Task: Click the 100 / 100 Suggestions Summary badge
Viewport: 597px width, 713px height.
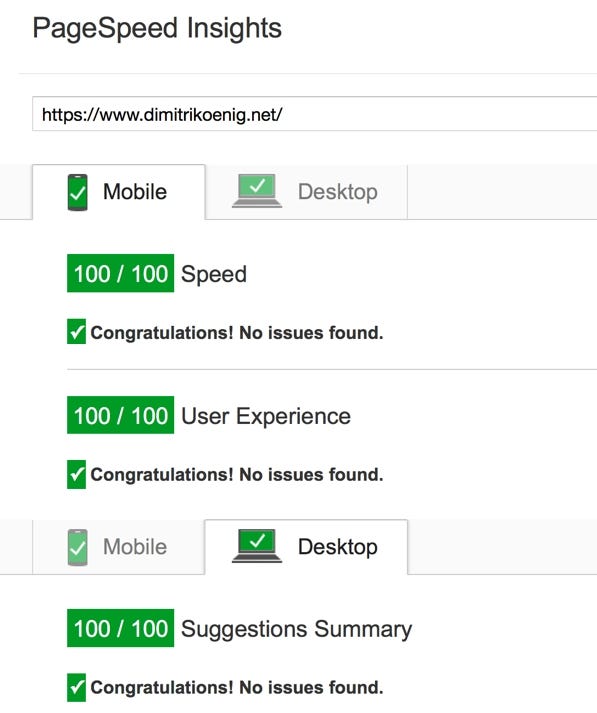Action: pyautogui.click(x=120, y=628)
